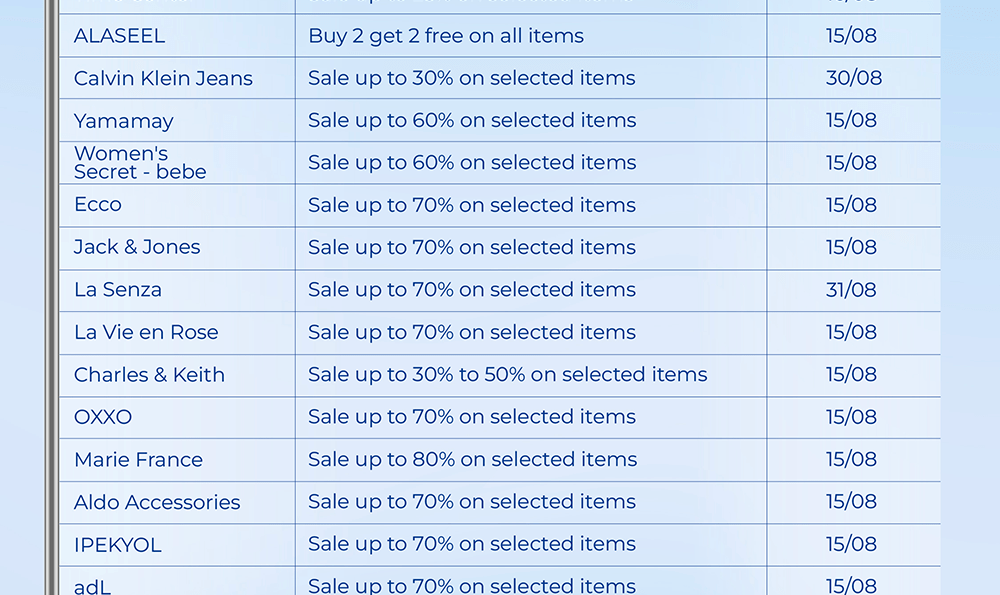Click the IPEKYOL brand name
This screenshot has height=595, width=1000.
point(117,545)
